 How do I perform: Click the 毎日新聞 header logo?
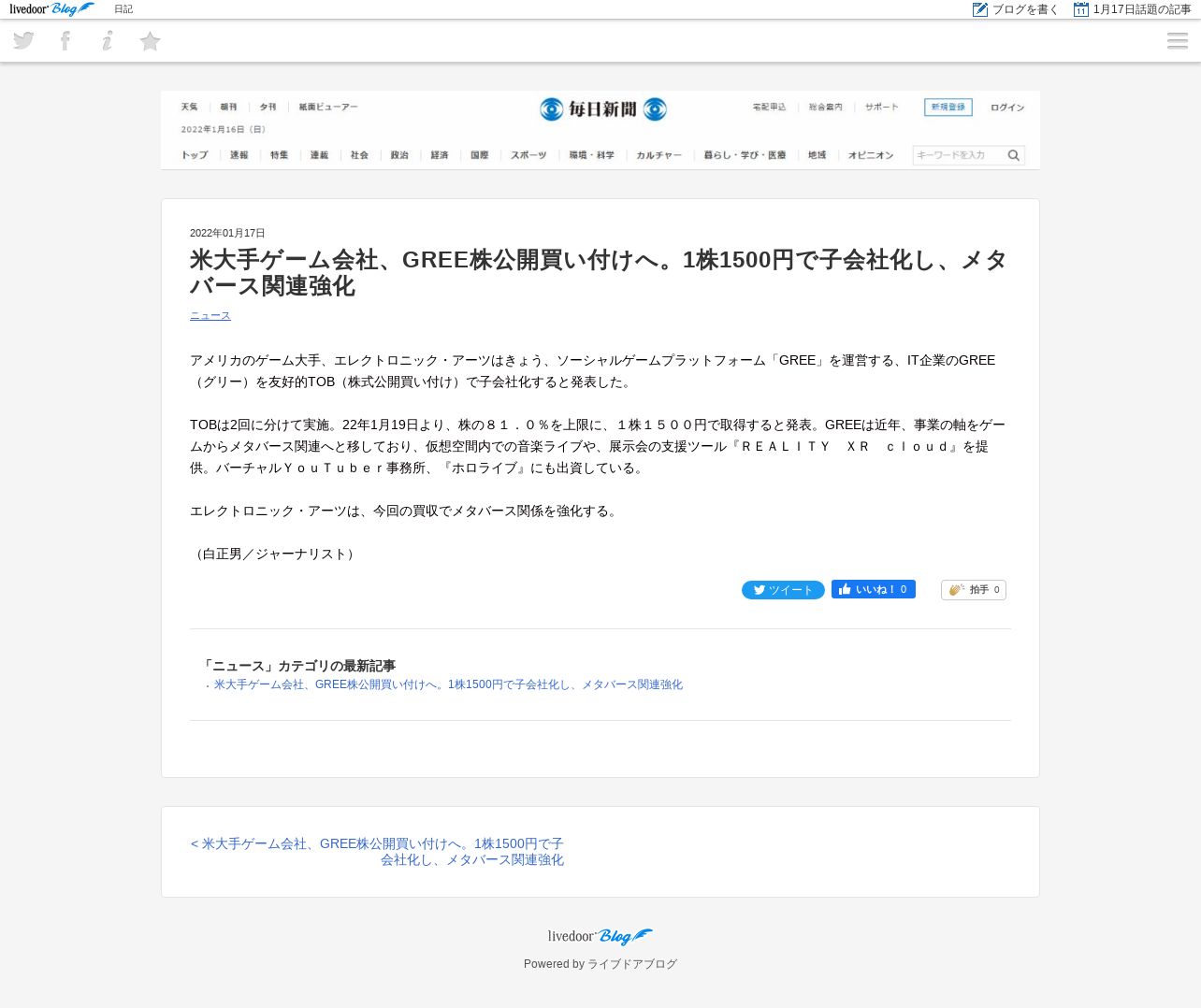tap(603, 109)
